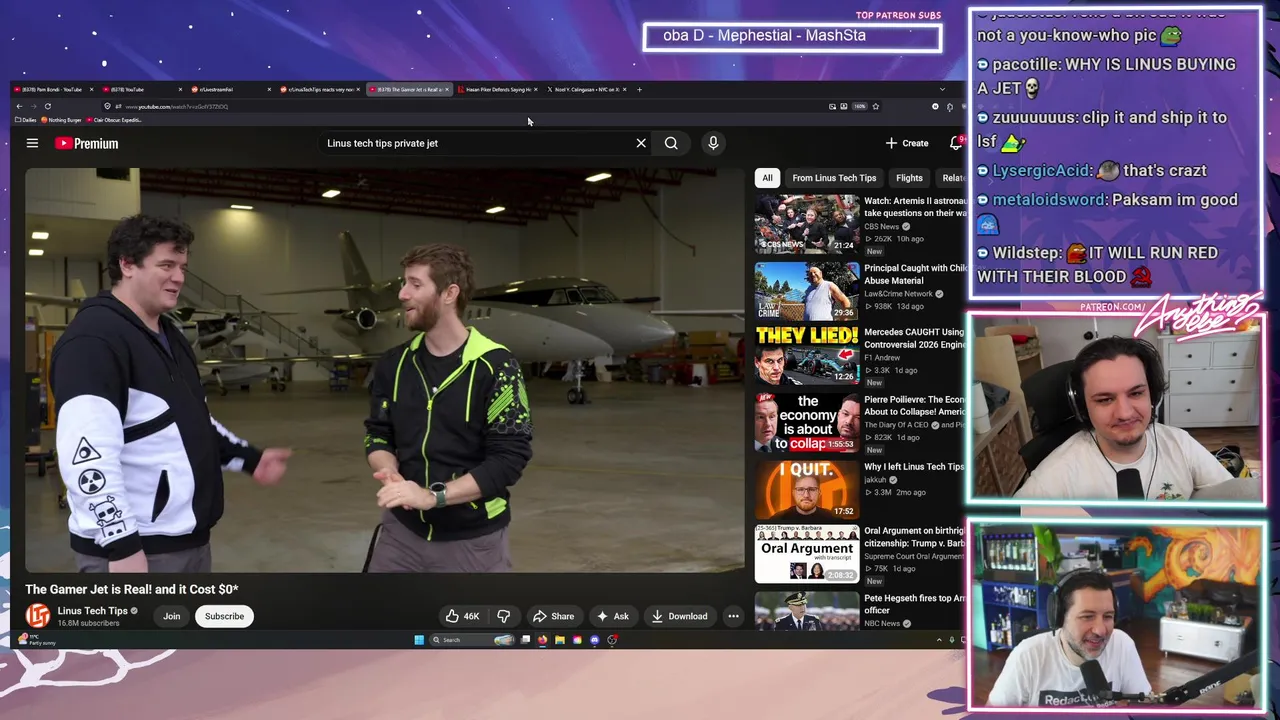
Task: Switch to r/LinusTechTips reacts tab
Action: 318,89
